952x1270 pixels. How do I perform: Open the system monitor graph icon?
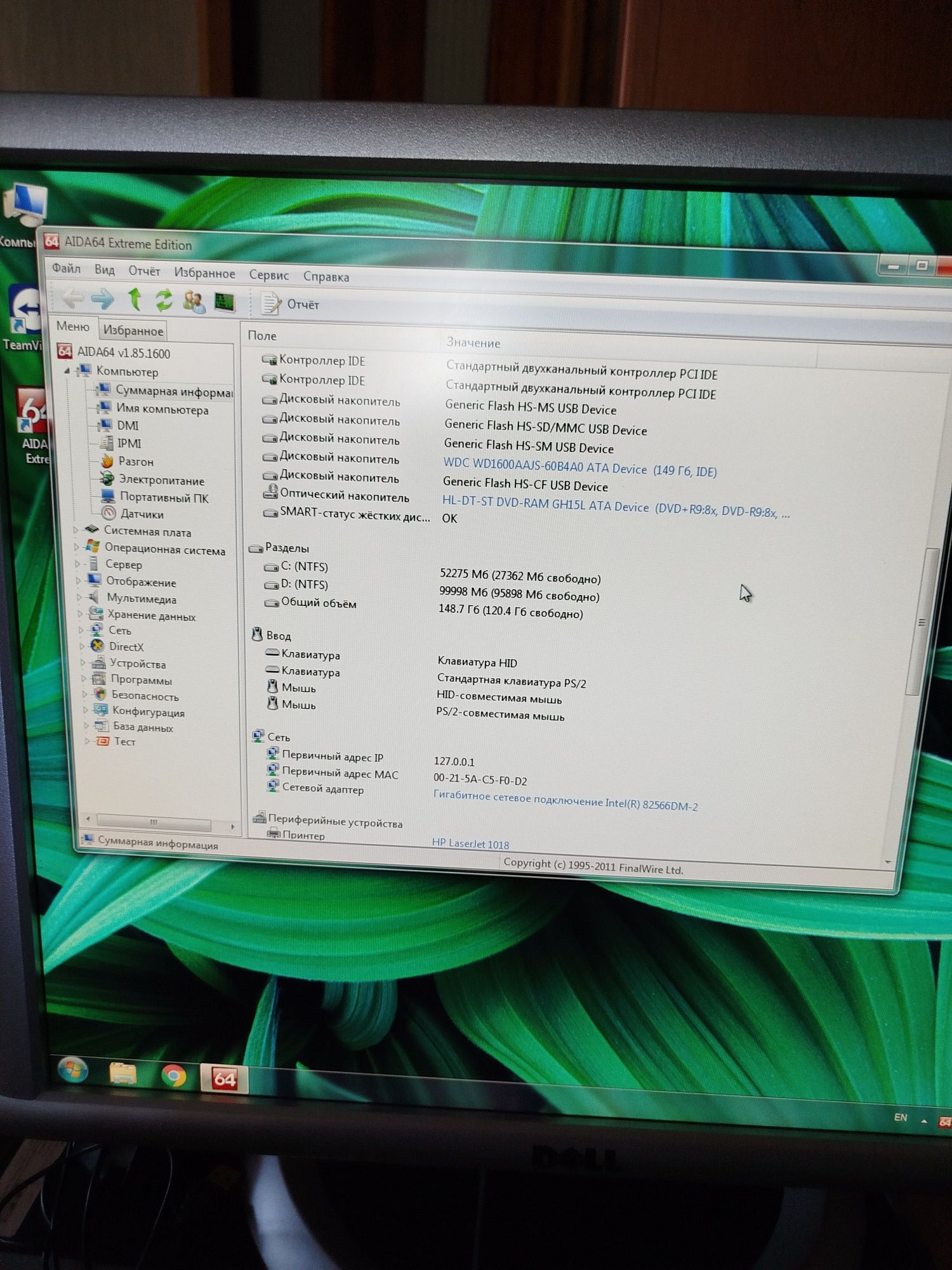coord(224,302)
